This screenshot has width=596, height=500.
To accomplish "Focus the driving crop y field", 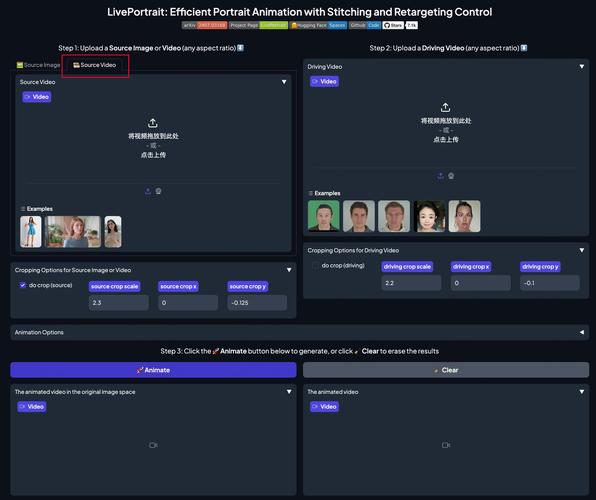I will (x=550, y=283).
